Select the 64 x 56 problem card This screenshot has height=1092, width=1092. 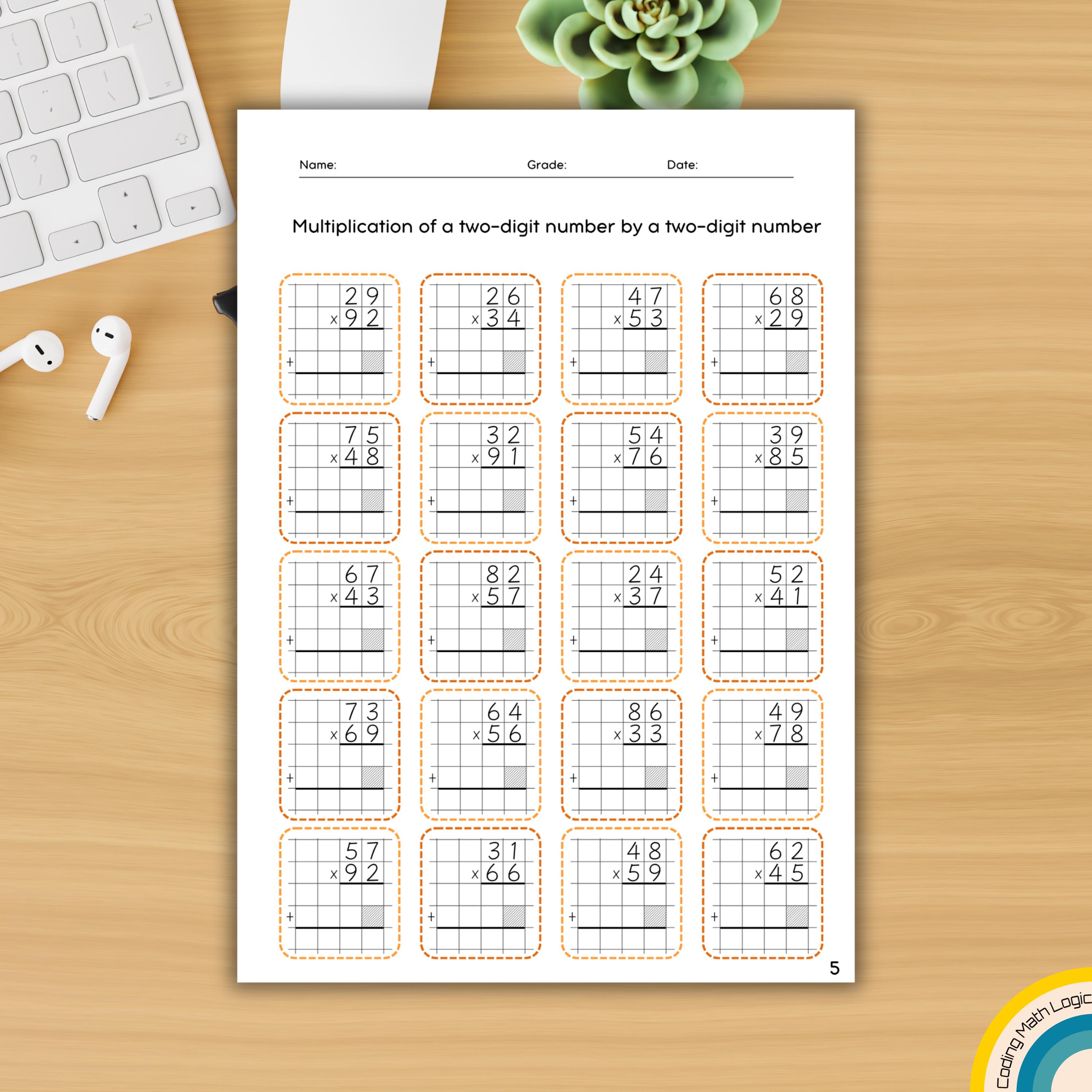pos(480,755)
